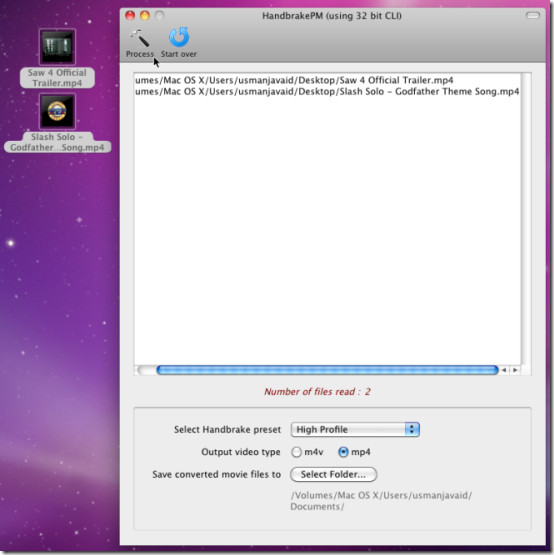Click the yellow minimize window button
Viewport: 554px width, 555px height.
tap(145, 15)
